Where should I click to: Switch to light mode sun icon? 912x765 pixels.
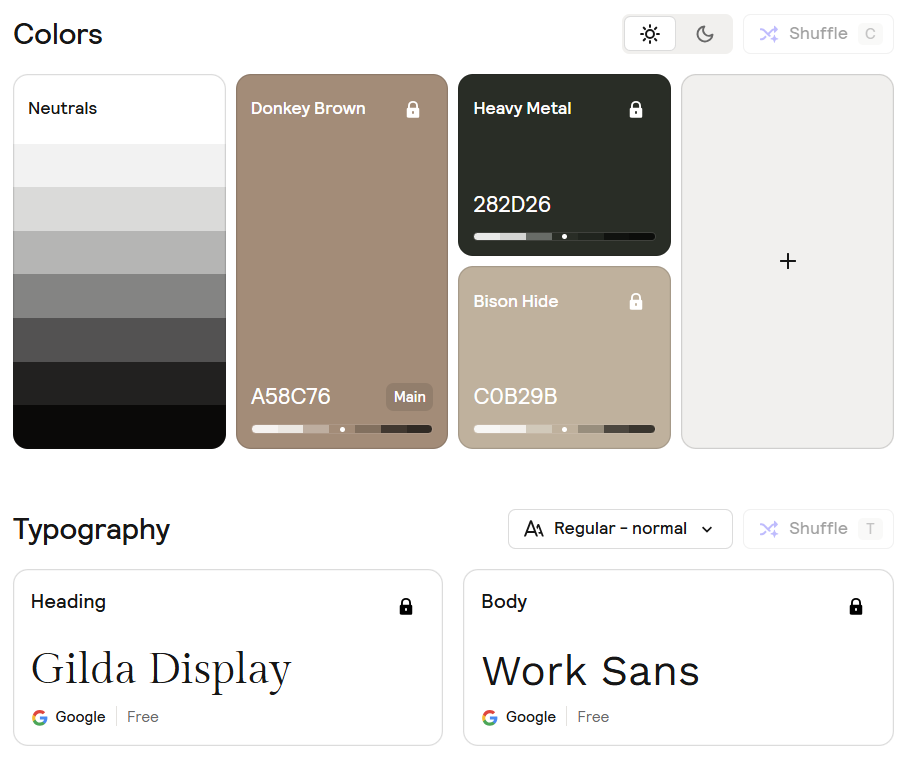650,34
